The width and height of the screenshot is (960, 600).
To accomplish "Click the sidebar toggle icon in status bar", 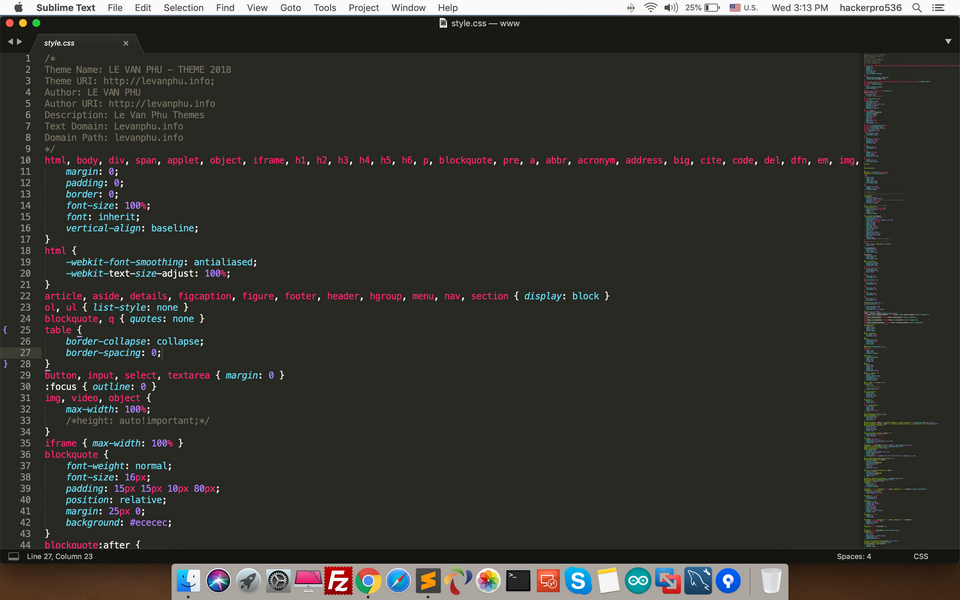I will pos(13,556).
